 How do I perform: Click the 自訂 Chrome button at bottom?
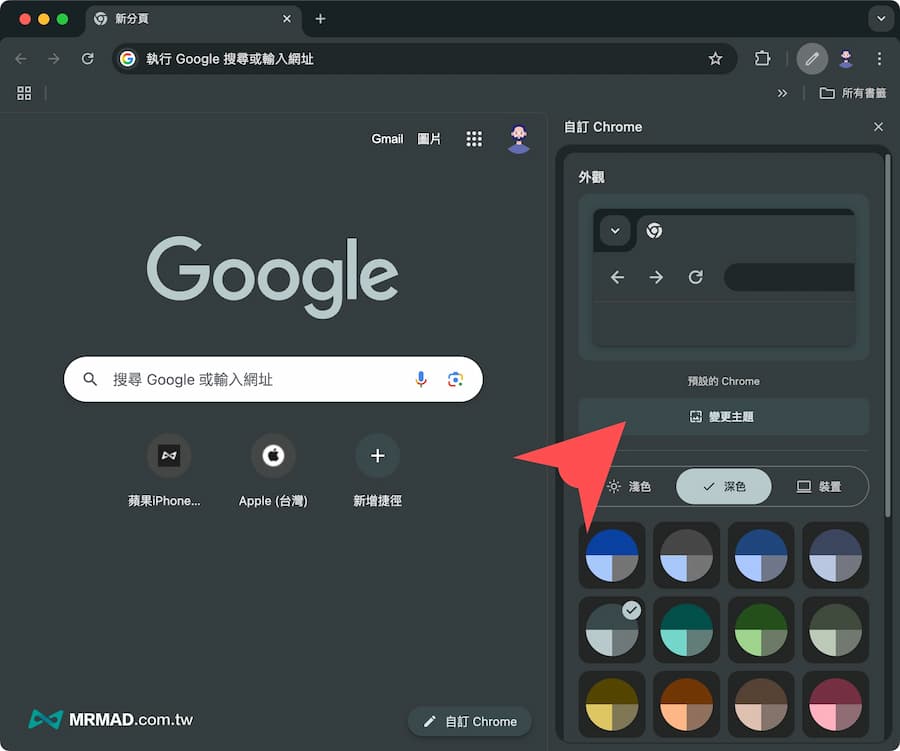click(x=470, y=721)
